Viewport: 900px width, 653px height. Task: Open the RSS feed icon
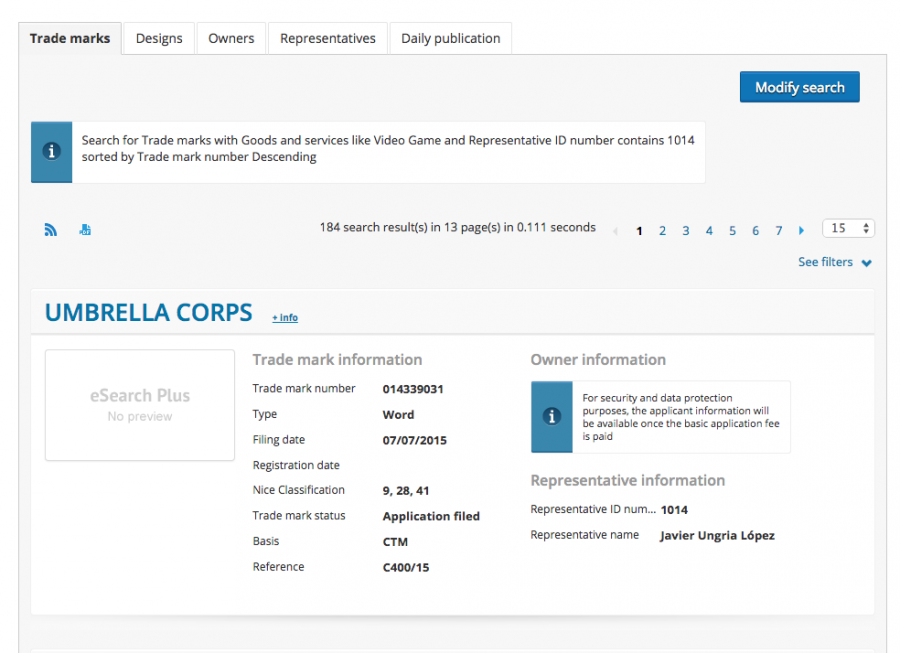[x=51, y=230]
